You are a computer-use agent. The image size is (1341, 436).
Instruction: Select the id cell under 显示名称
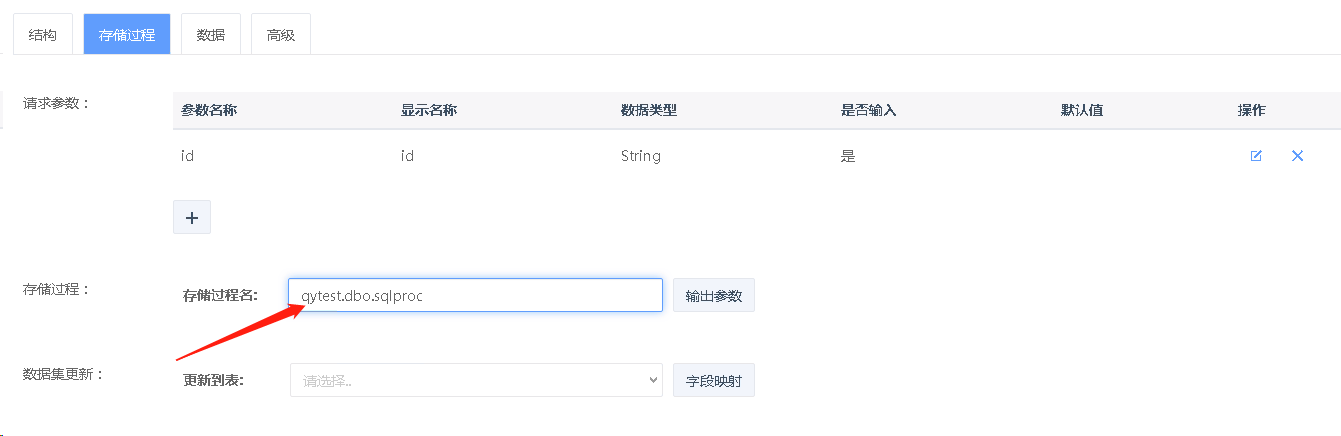coord(407,156)
